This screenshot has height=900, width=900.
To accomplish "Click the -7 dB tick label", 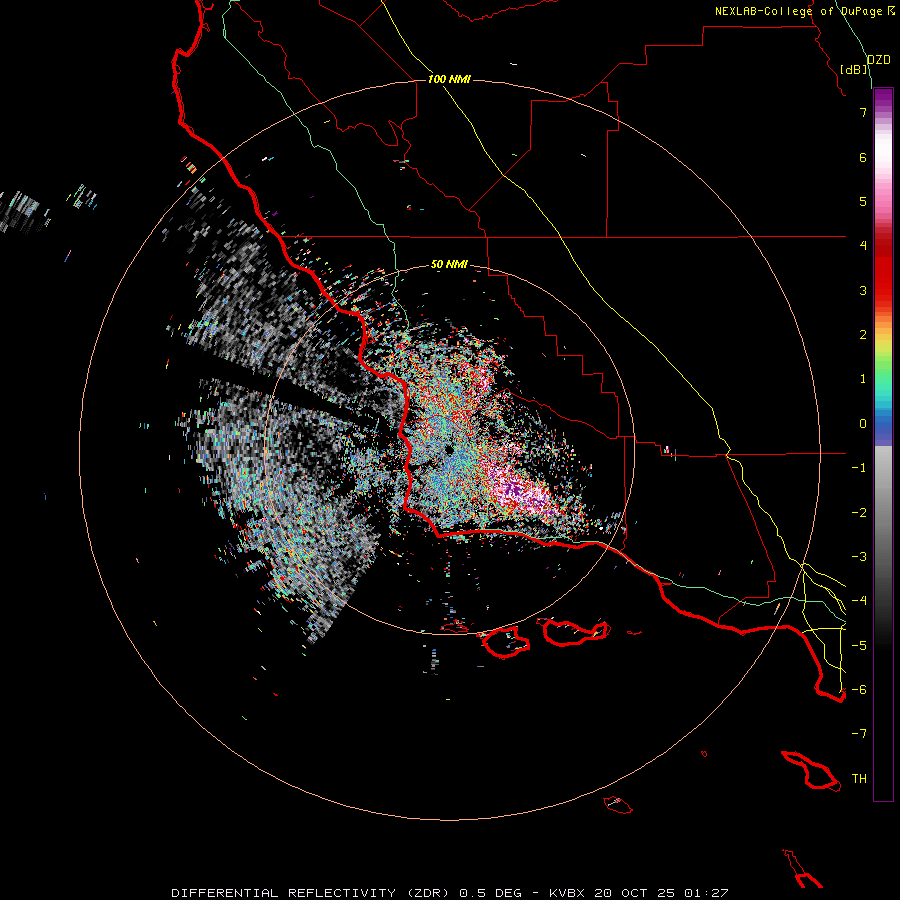I will (x=859, y=734).
